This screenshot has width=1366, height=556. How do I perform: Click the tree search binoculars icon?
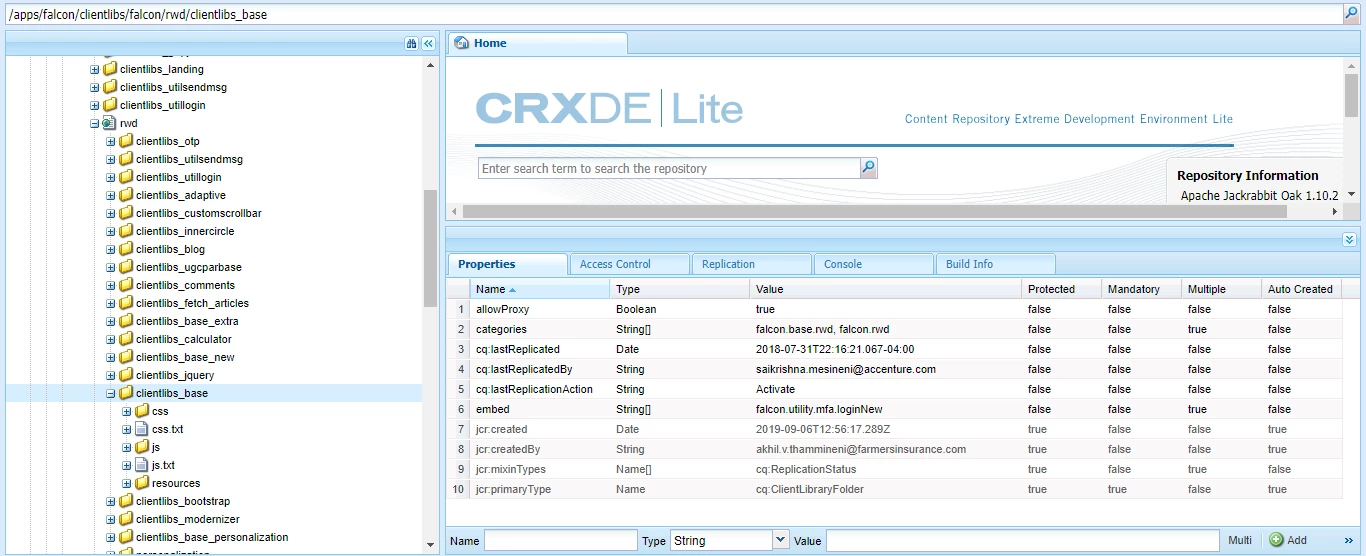[411, 44]
